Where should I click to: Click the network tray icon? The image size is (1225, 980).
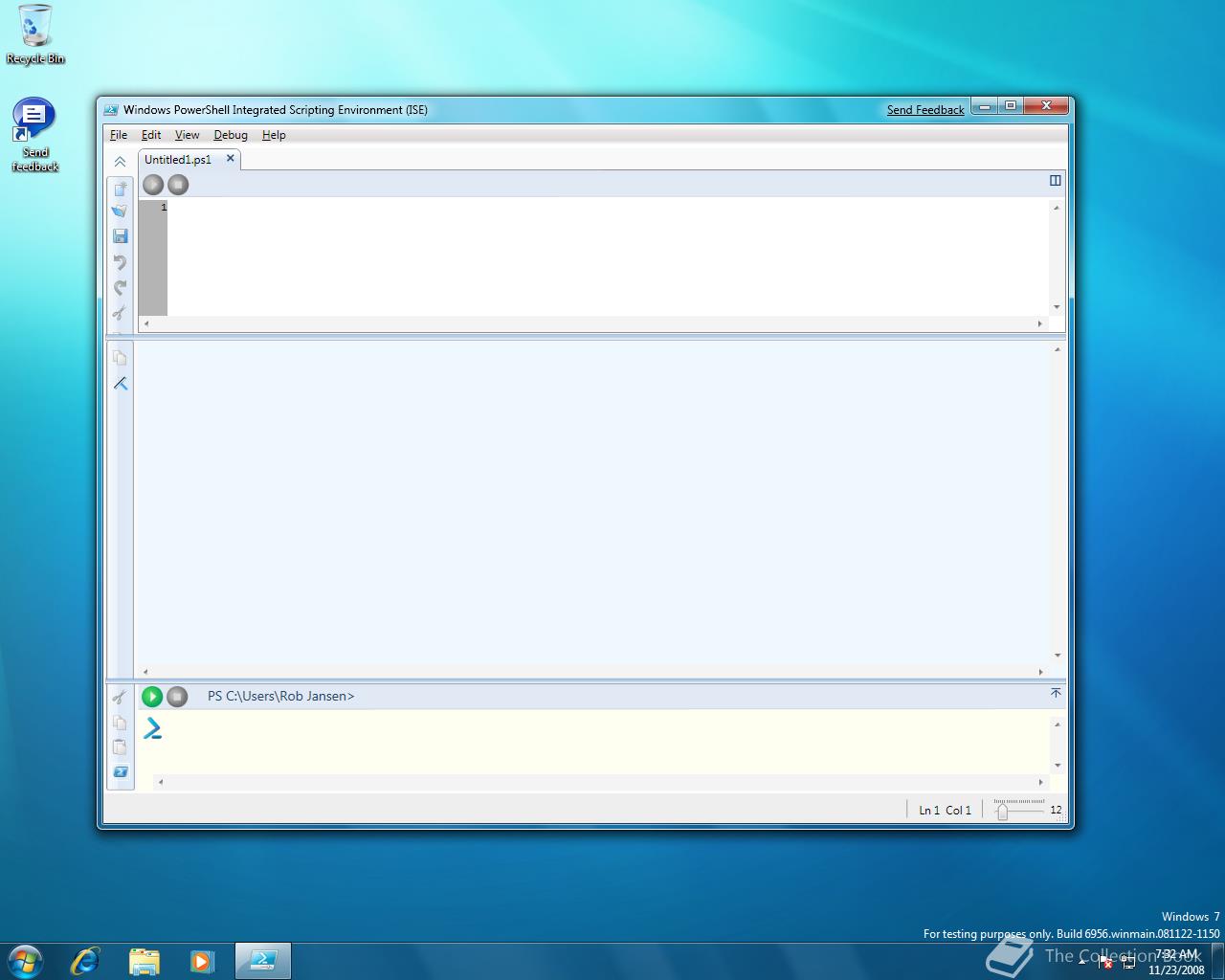pyautogui.click(x=1128, y=962)
